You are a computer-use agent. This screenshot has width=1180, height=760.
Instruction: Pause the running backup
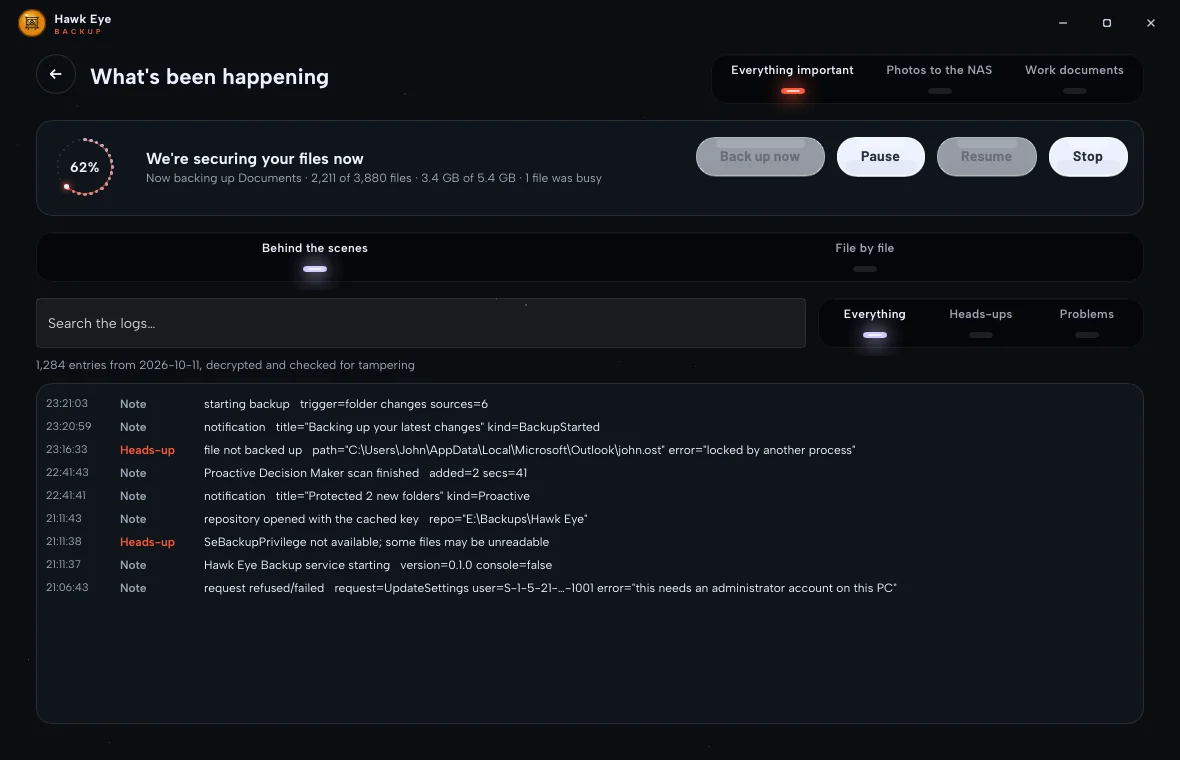pos(880,157)
